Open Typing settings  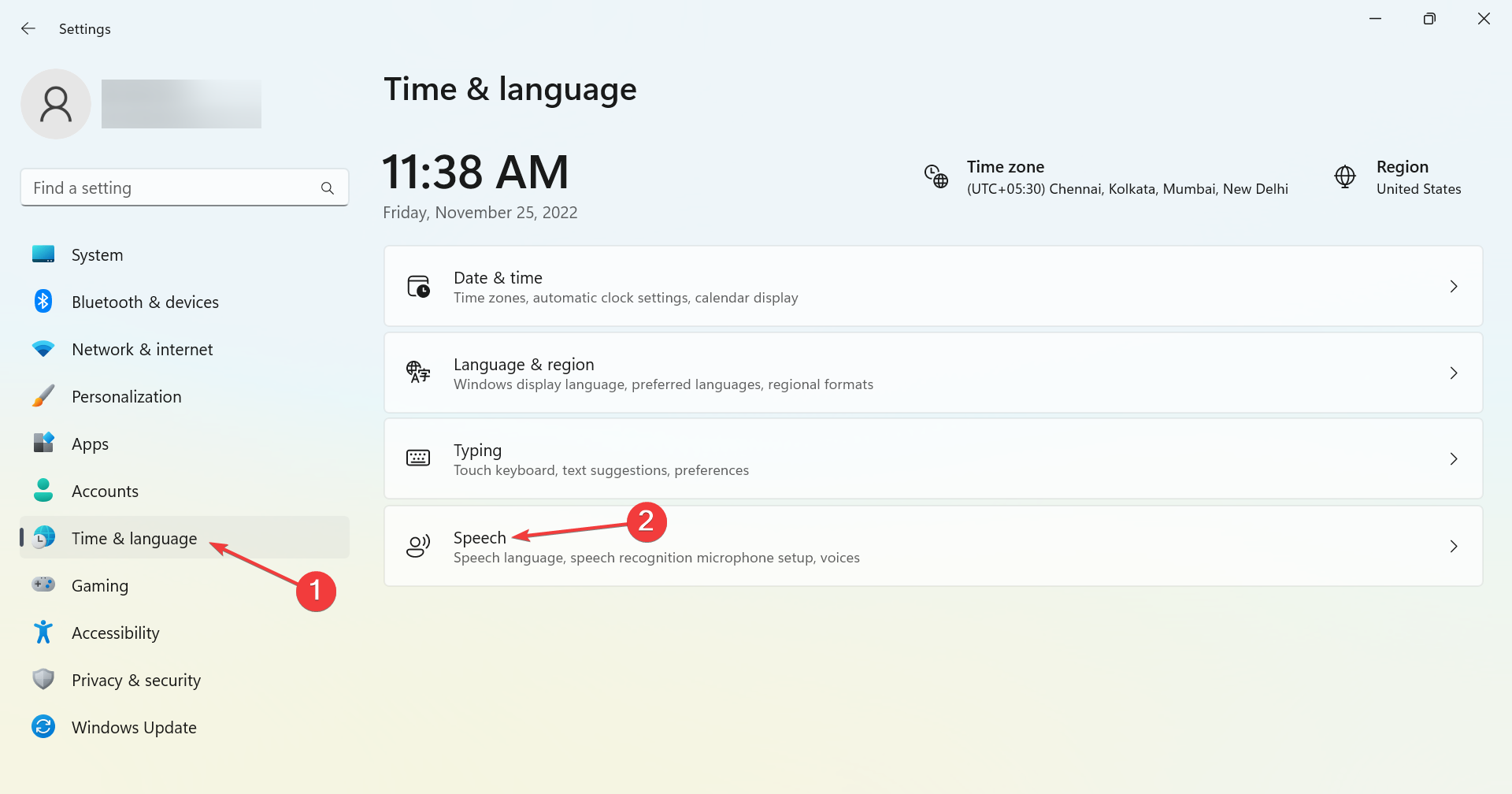coord(933,458)
